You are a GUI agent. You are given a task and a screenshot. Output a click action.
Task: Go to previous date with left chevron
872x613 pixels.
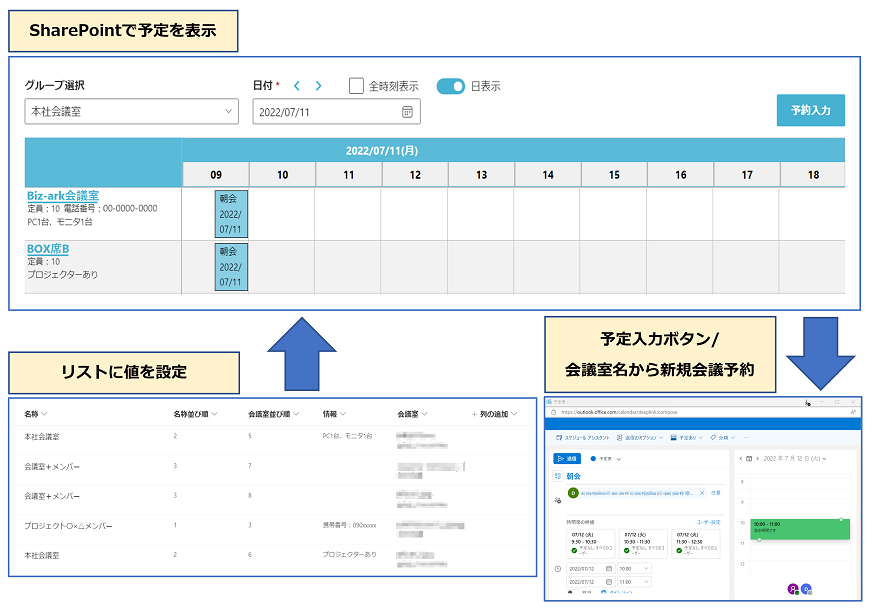[297, 86]
